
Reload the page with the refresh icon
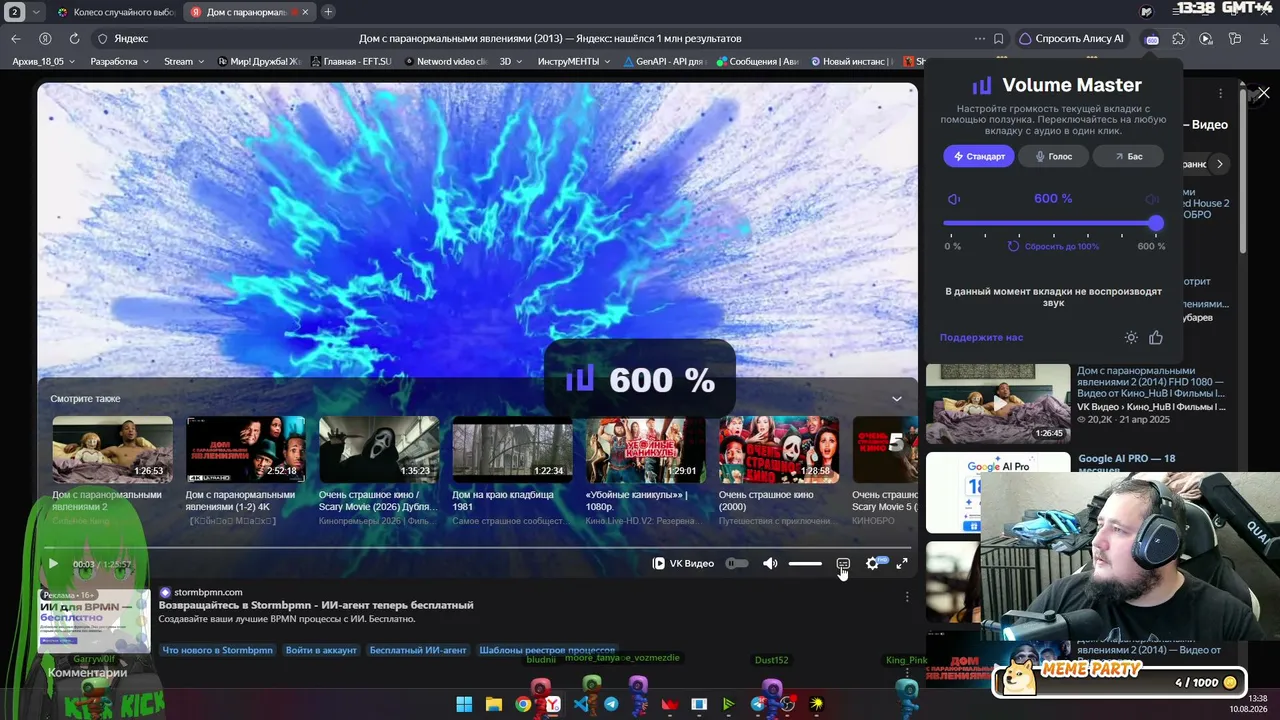click(74, 39)
